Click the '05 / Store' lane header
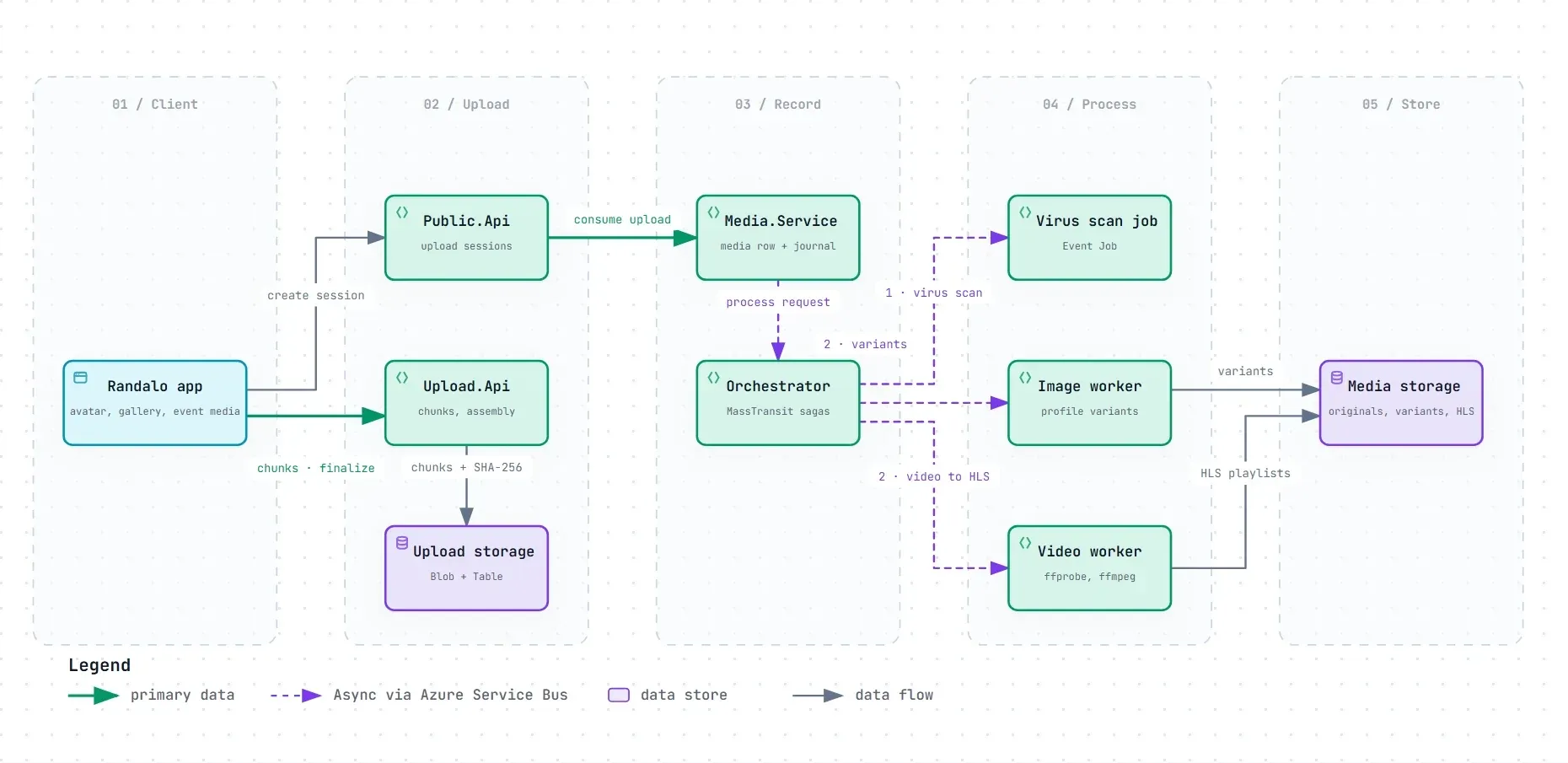 (1401, 105)
